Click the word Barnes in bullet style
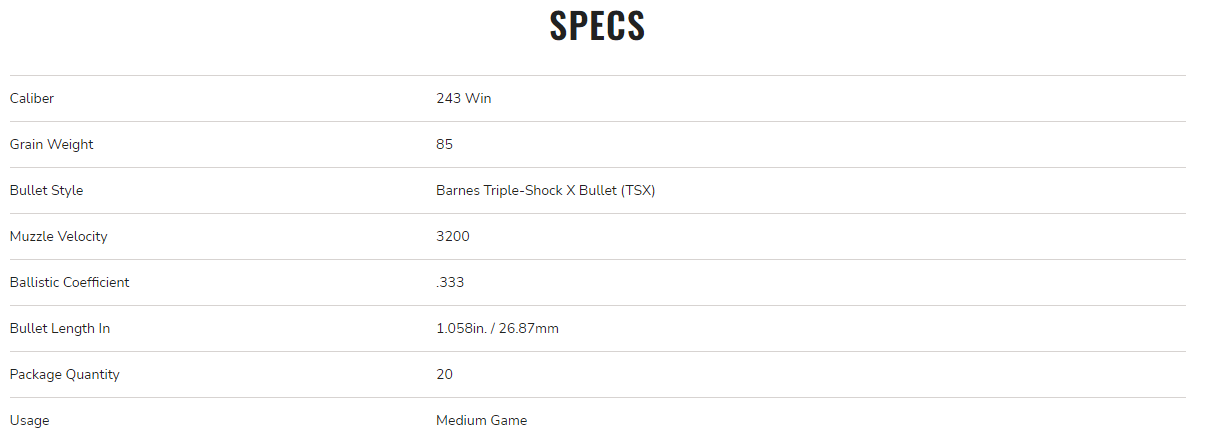The width and height of the screenshot is (1205, 436). (458, 190)
